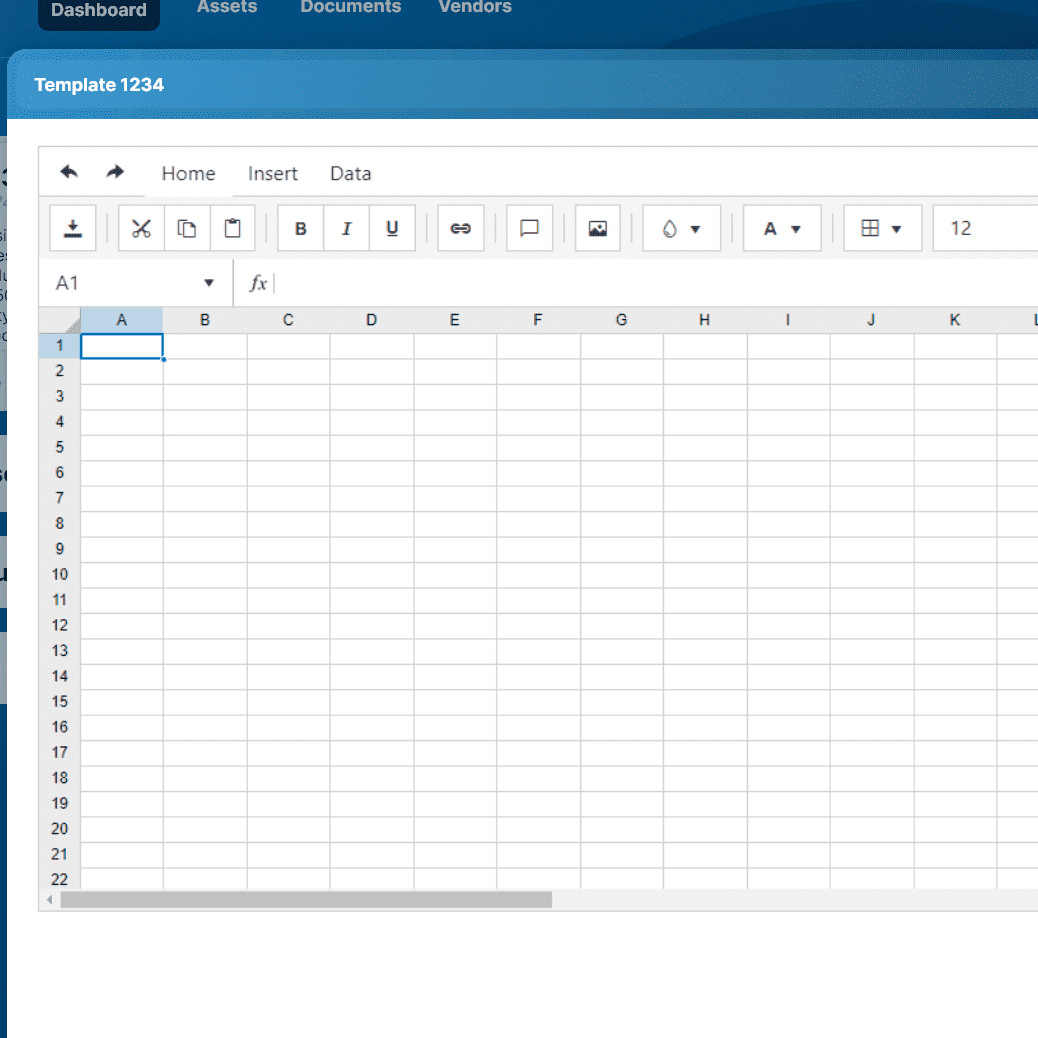
Task: Select the Cut scissors icon
Action: coord(141,228)
